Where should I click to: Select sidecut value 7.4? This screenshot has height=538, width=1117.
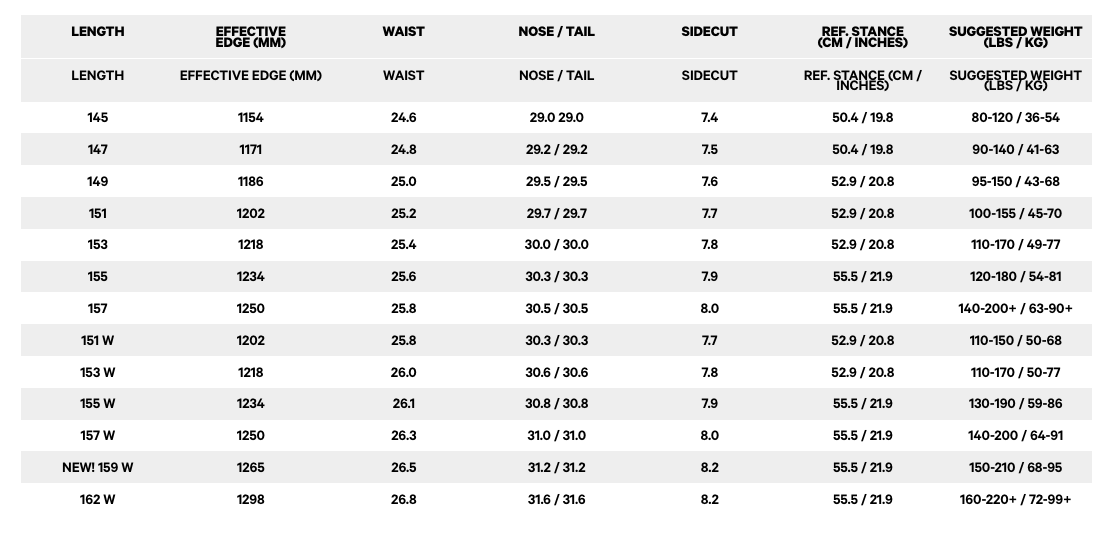click(710, 118)
